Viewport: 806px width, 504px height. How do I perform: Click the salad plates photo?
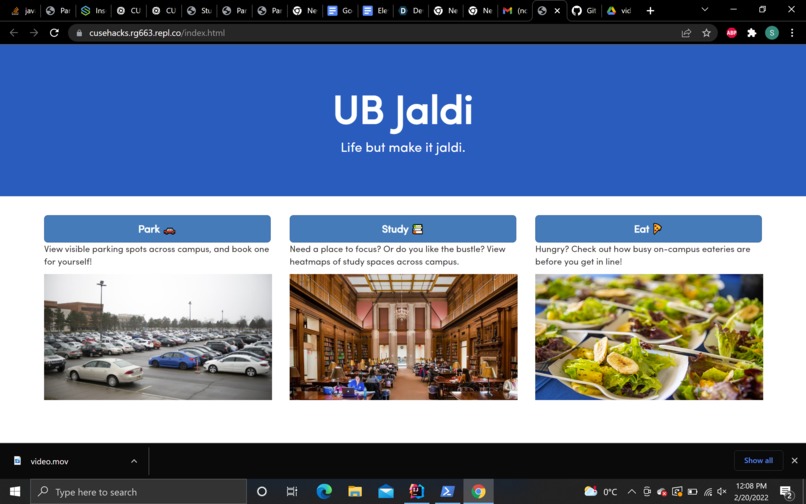[x=649, y=337]
